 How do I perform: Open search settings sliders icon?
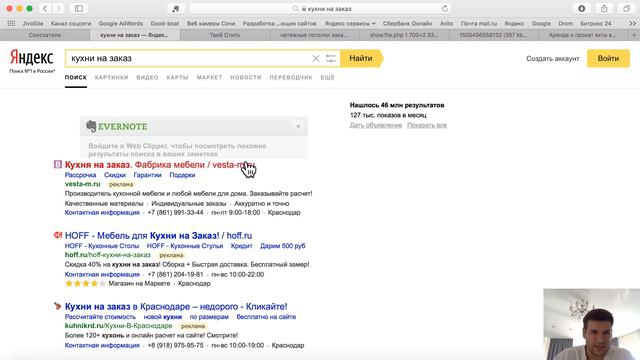(331, 58)
